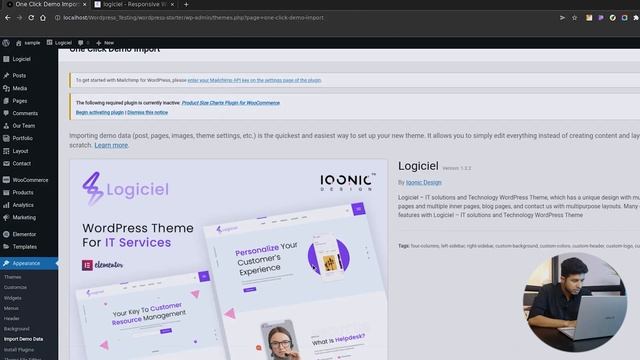Open the extensions puzzle icon
640x360 pixels.
tap(636, 18)
